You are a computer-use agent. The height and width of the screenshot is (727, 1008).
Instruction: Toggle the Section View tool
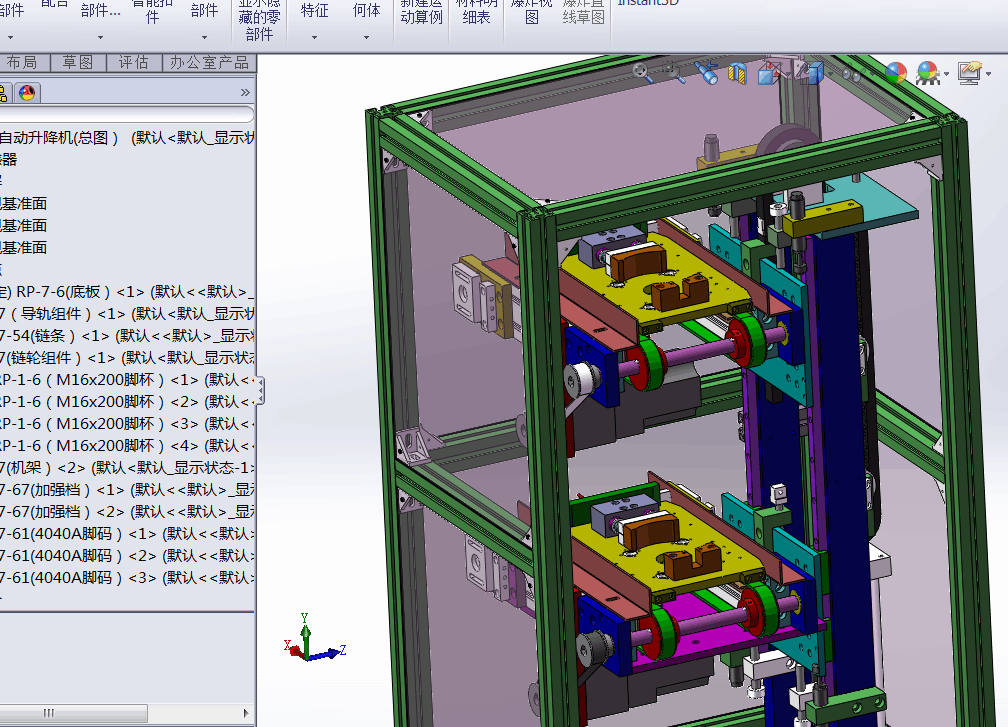click(737, 73)
